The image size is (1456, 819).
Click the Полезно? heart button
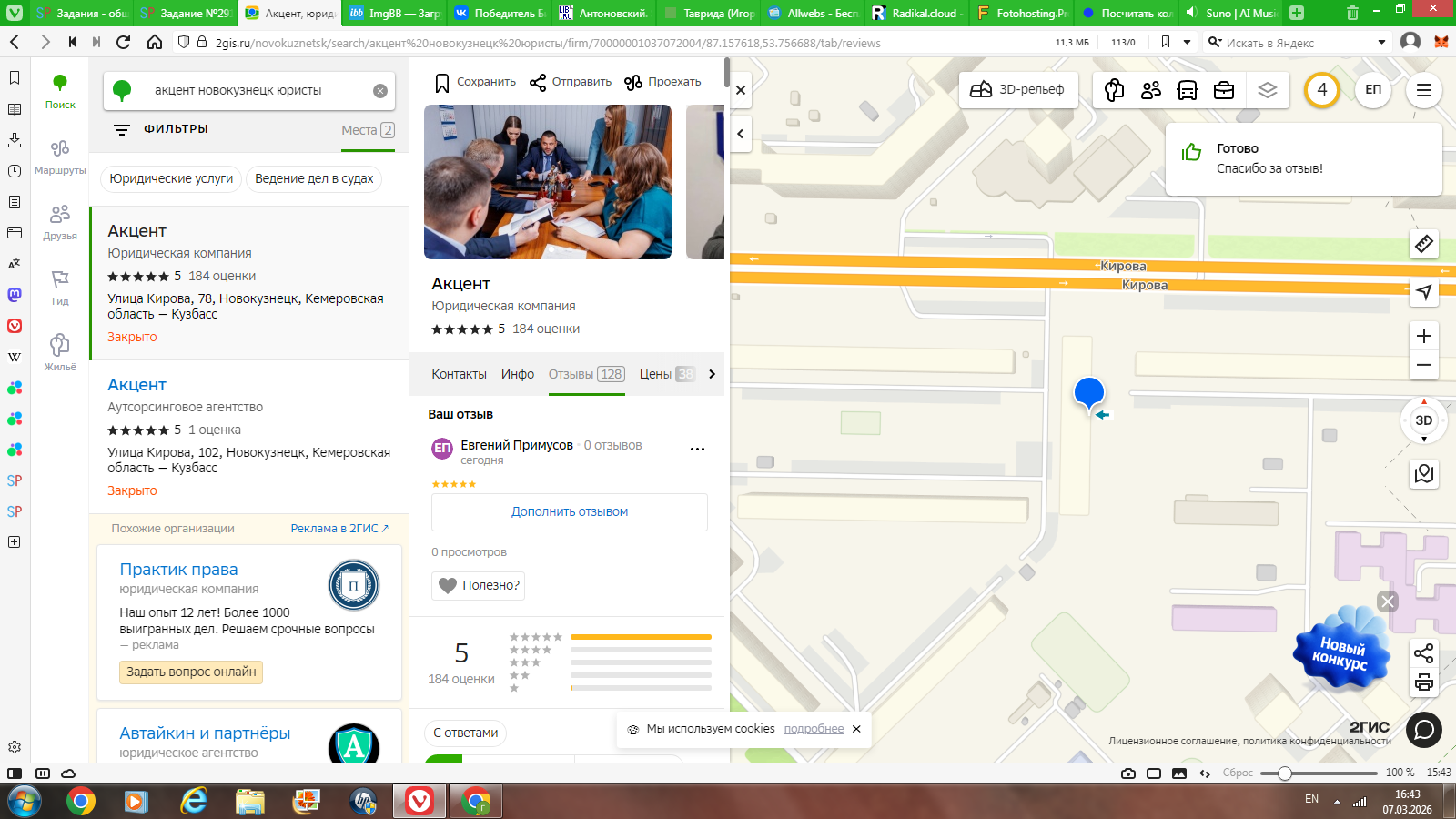click(x=479, y=585)
